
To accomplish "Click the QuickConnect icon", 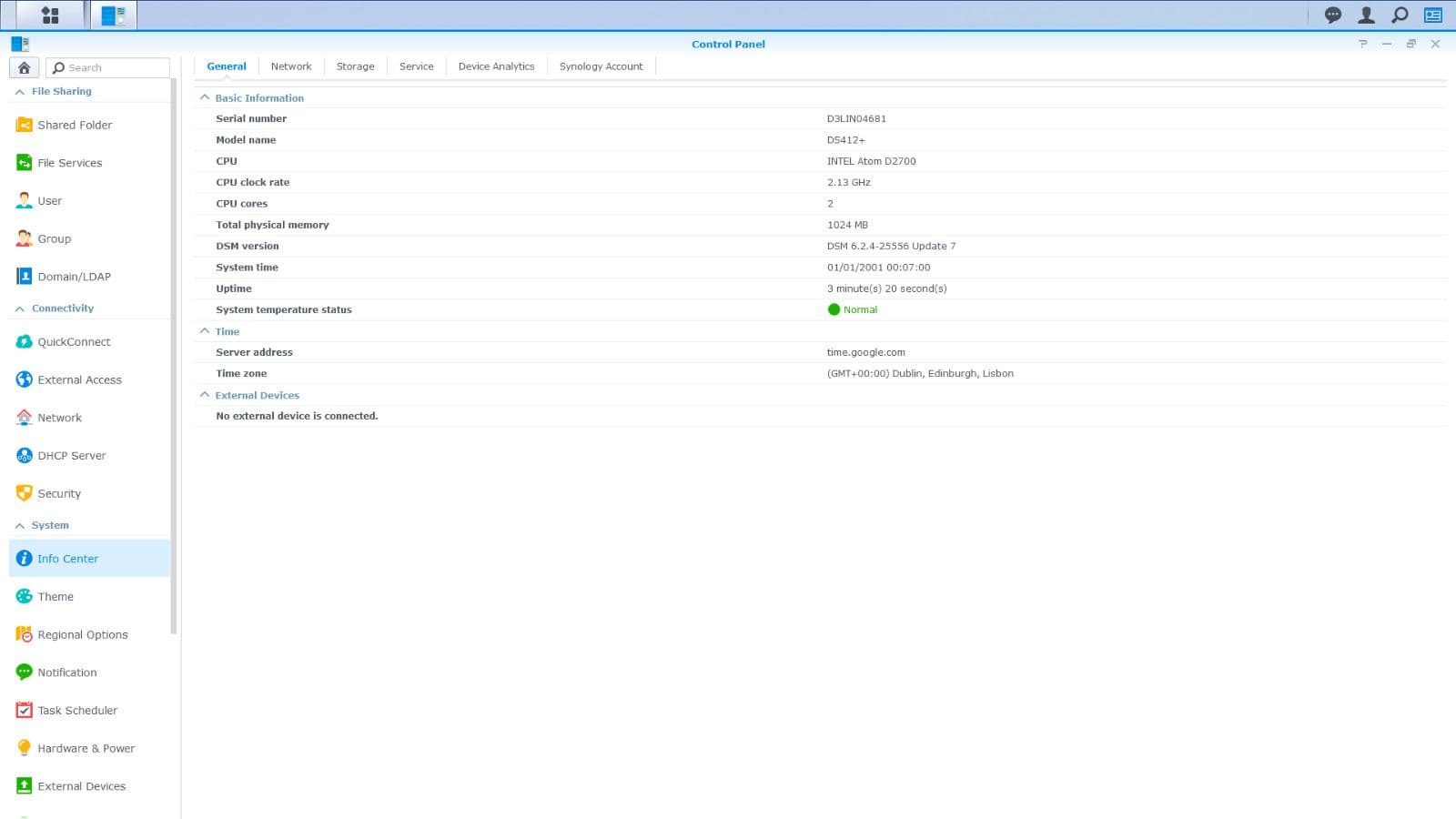I will [x=24, y=341].
